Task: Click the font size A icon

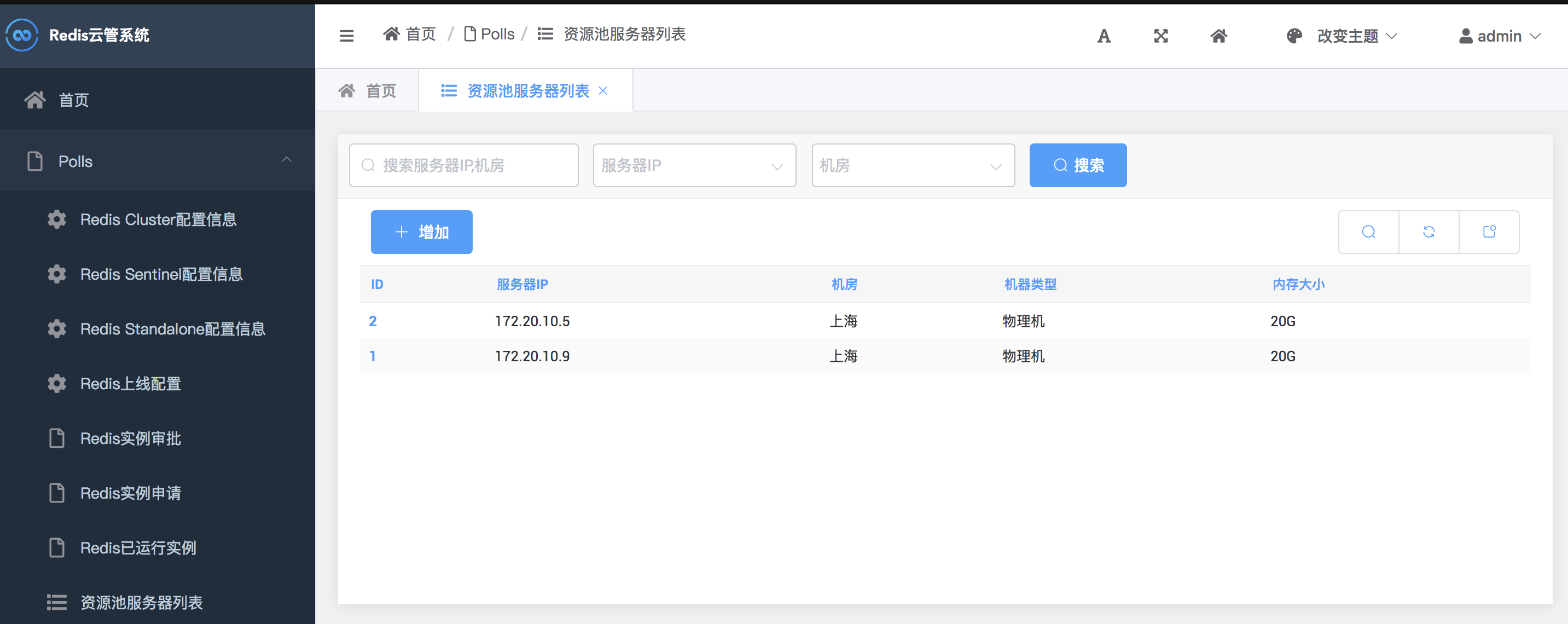Action: (1104, 37)
